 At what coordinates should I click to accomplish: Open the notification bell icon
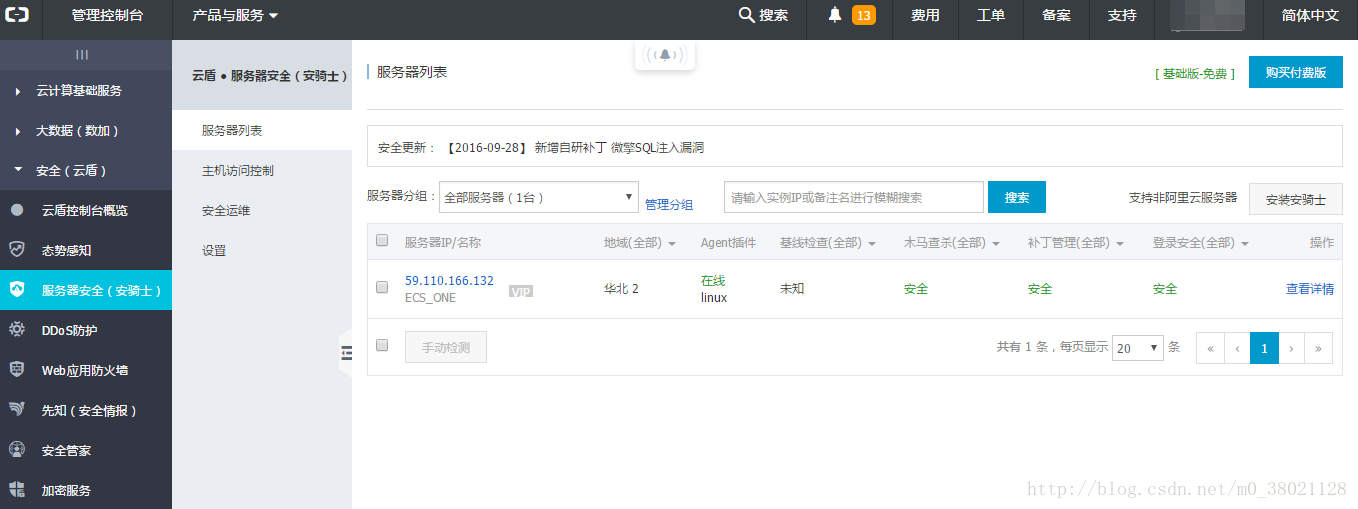[835, 15]
